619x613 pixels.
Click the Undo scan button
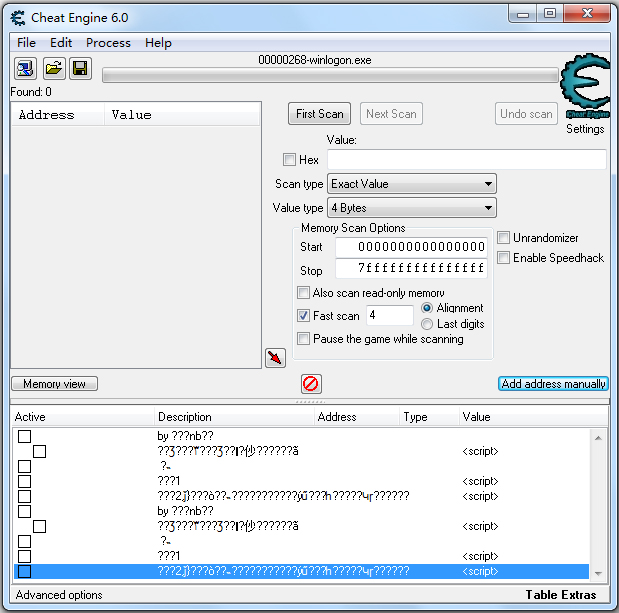point(526,114)
